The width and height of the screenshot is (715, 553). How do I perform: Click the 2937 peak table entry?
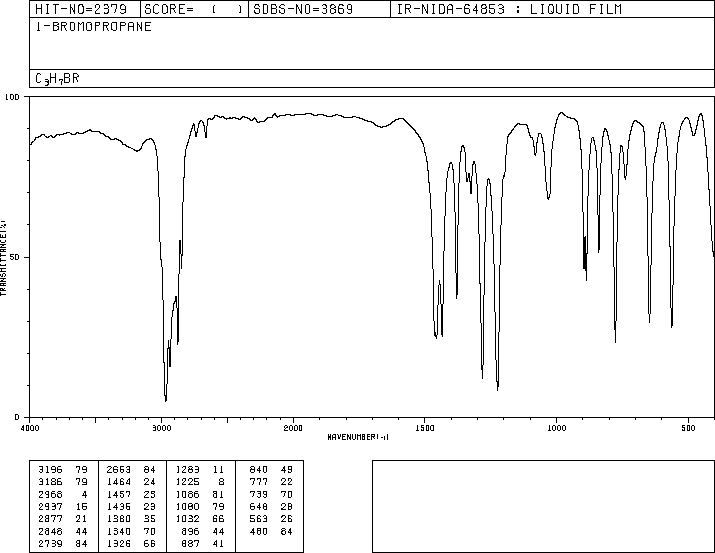pyautogui.click(x=63, y=506)
